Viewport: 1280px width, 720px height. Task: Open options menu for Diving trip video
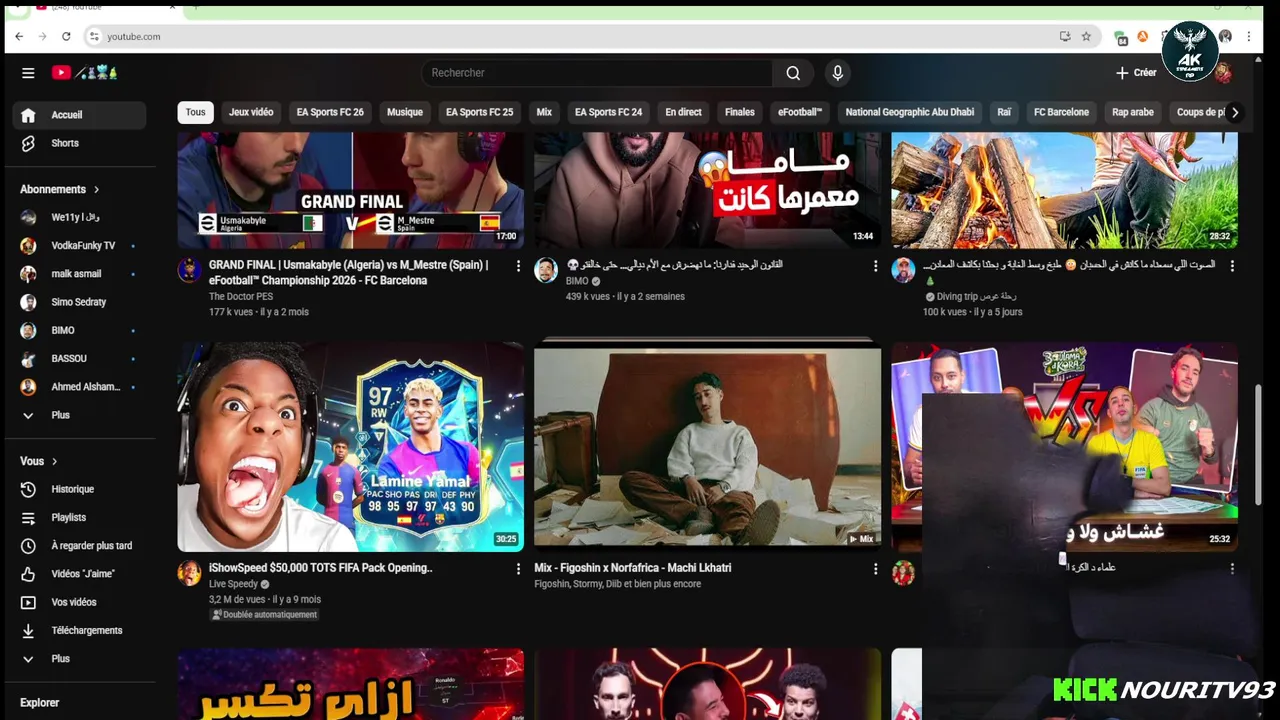(x=1232, y=266)
